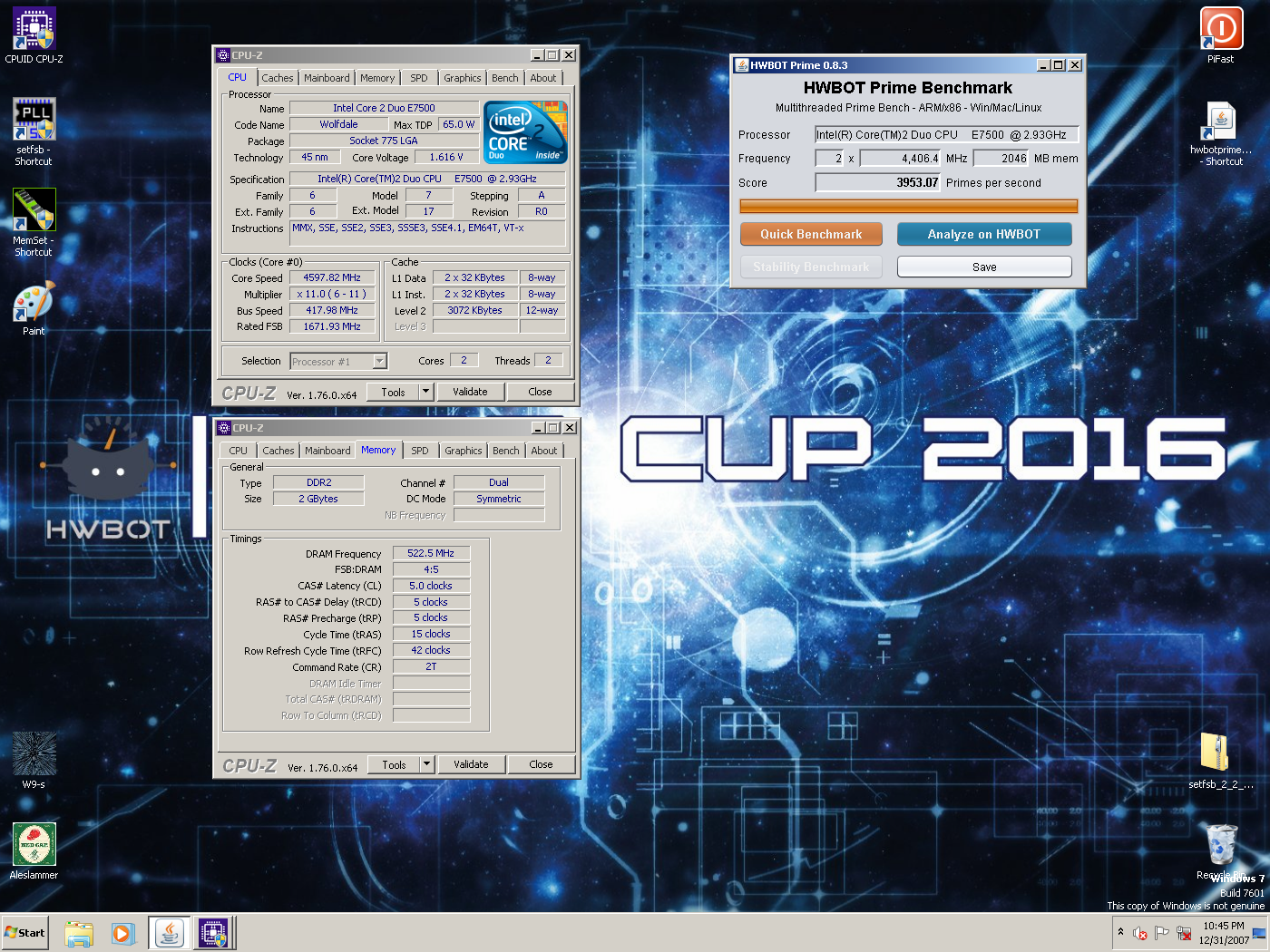
Task: Click Validate in bottom CPU-Z window
Action: point(471,764)
